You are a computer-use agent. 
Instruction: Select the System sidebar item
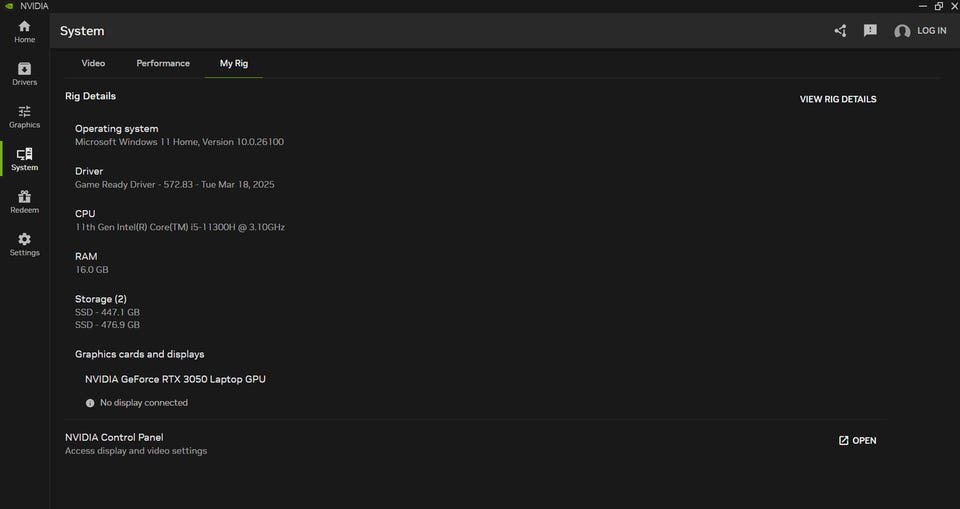tap(24, 159)
